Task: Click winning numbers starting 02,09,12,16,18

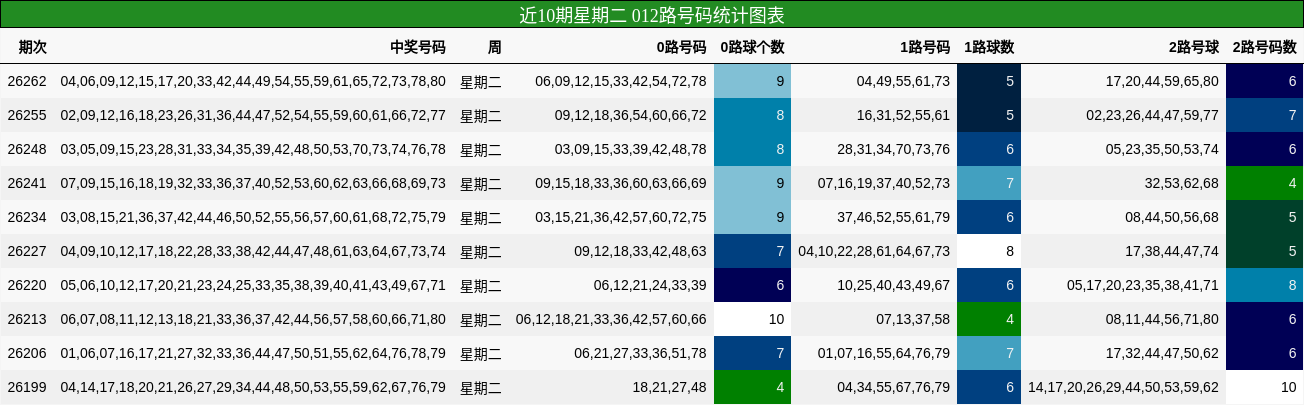Action: [x=253, y=115]
